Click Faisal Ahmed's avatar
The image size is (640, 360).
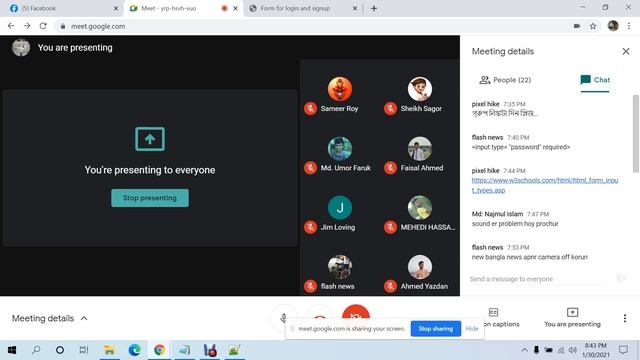coord(420,149)
